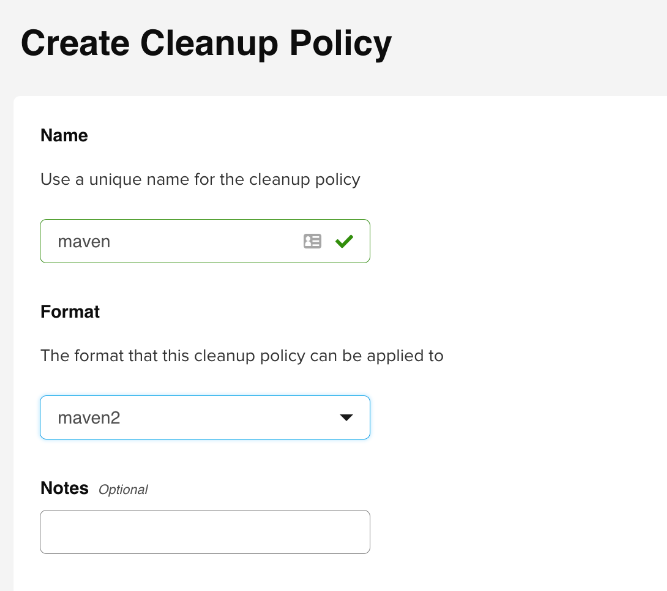This screenshot has width=667, height=591.
Task: Click the Optional text beside Notes
Action: pyautogui.click(x=123, y=490)
